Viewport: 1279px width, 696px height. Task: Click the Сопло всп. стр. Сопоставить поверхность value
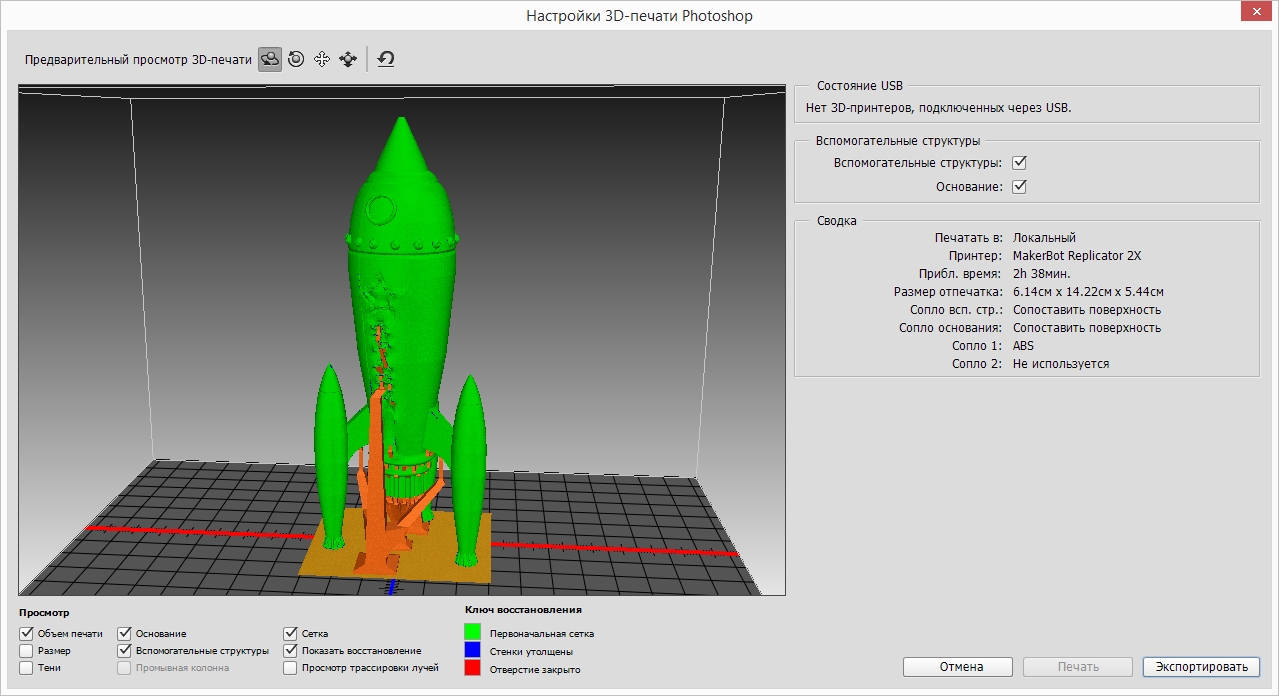click(1087, 310)
